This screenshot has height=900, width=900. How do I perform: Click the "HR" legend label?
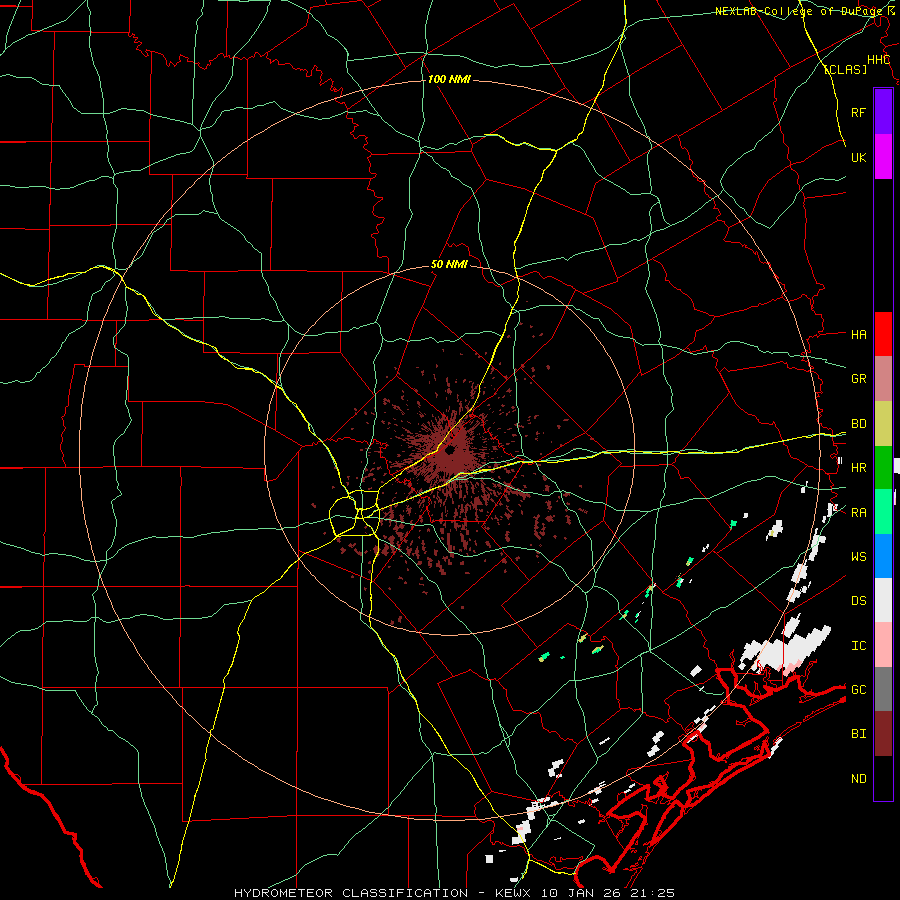[x=858, y=468]
